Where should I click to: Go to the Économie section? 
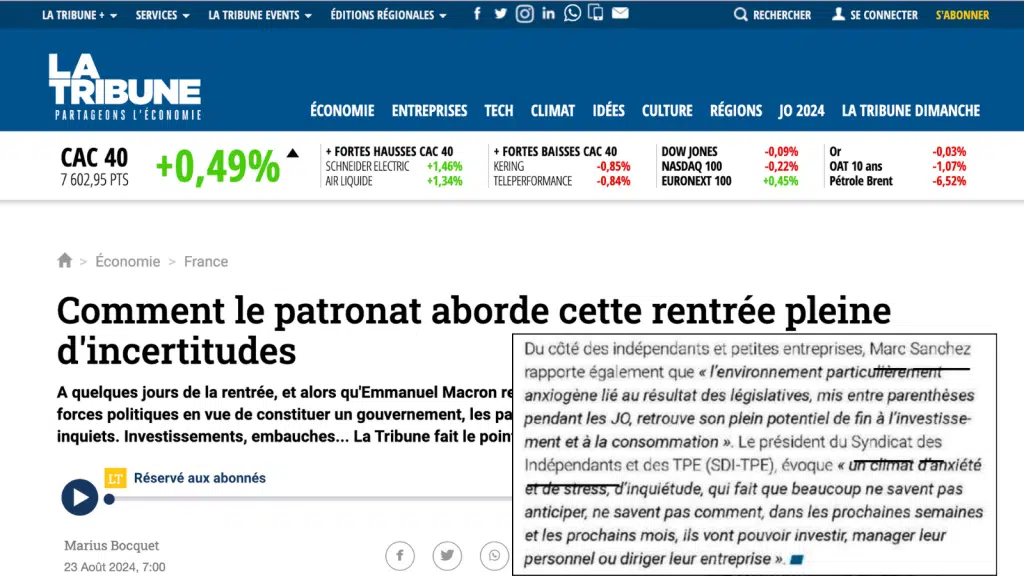(x=342, y=111)
